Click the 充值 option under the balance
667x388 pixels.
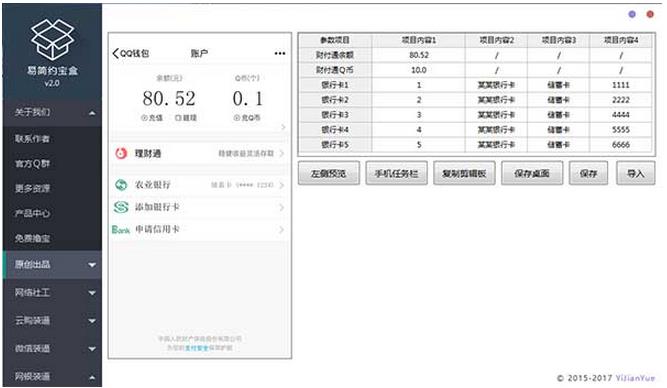152,118
